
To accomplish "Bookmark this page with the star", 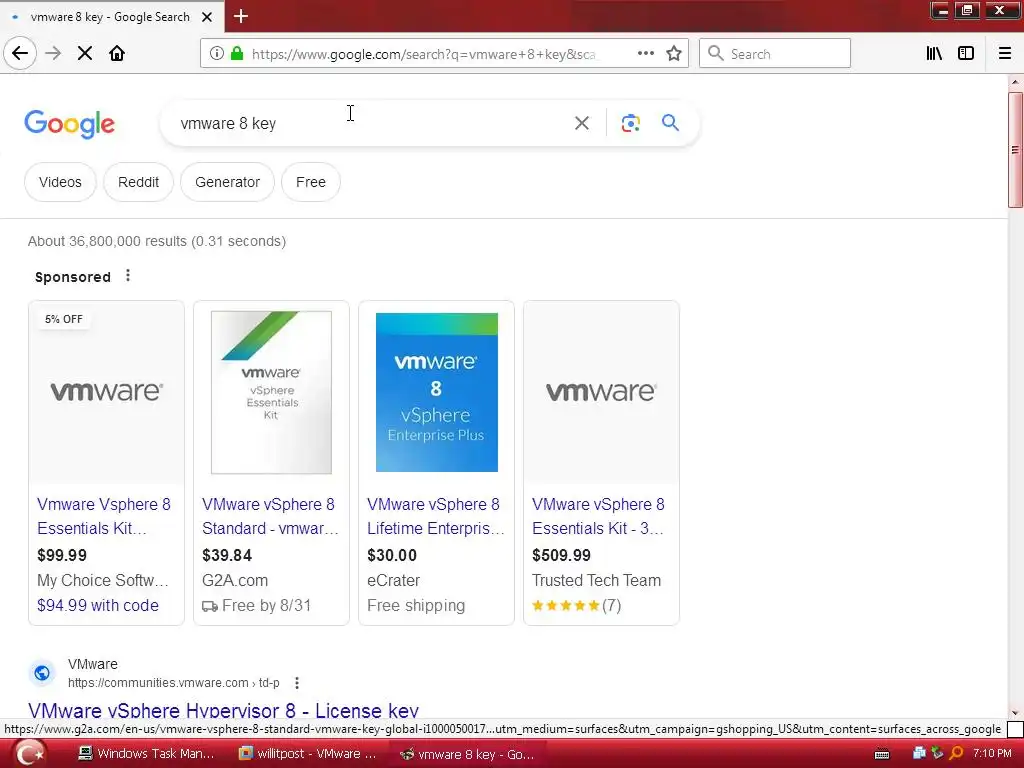I will click(x=674, y=54).
